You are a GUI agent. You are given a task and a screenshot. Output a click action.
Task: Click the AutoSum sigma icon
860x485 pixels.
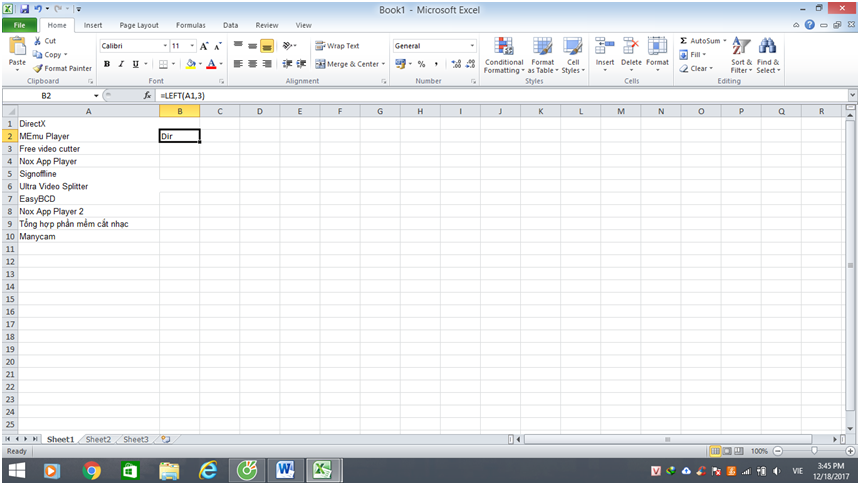click(684, 41)
